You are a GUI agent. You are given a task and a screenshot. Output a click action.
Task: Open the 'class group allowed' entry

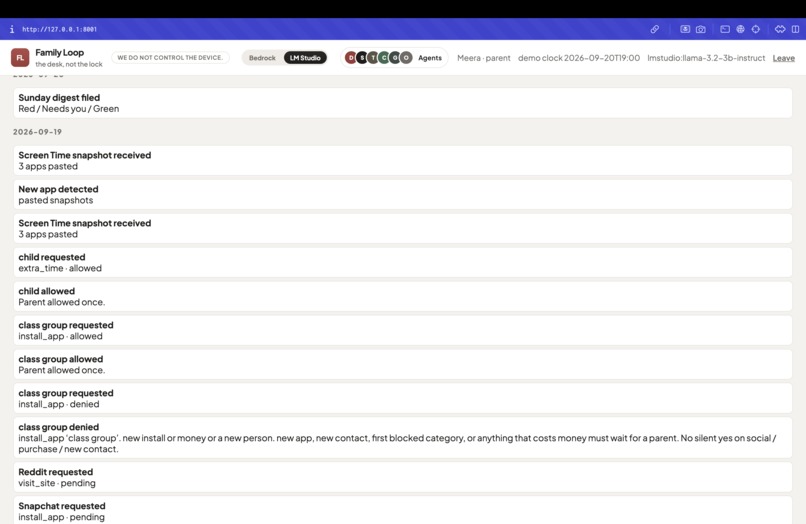[x=402, y=364]
